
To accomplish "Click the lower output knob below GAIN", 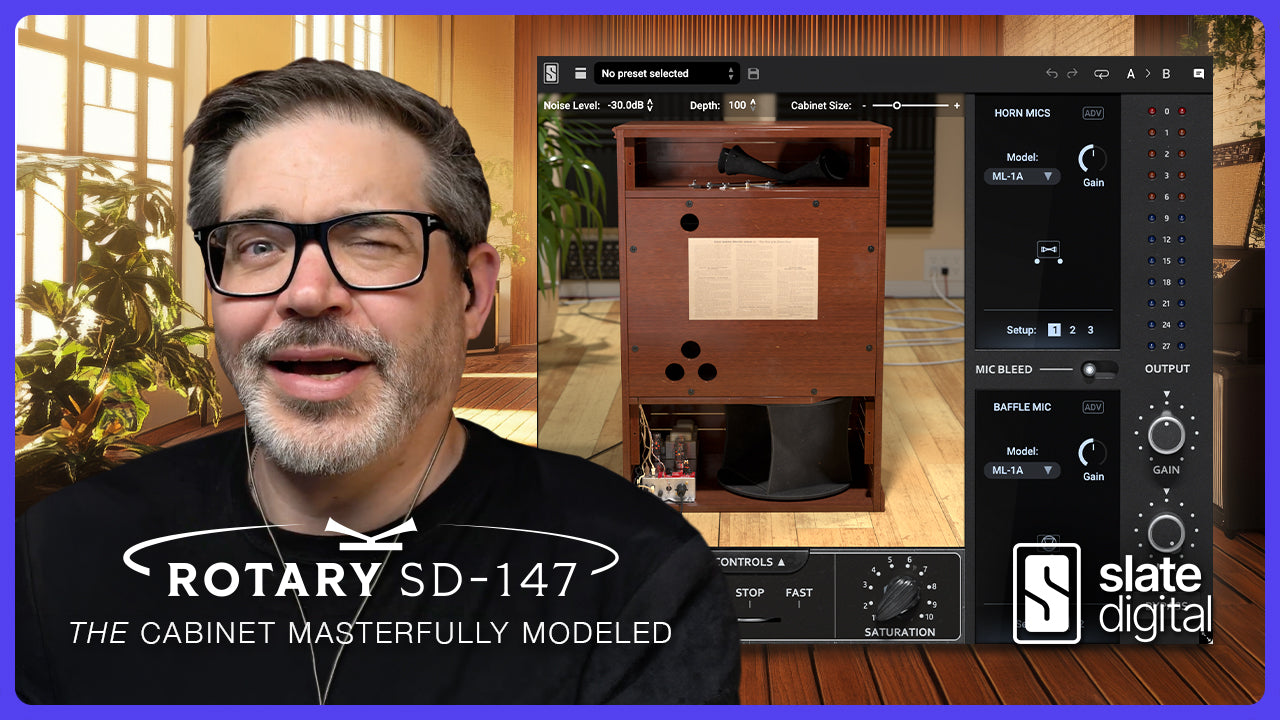I will pos(1166,533).
